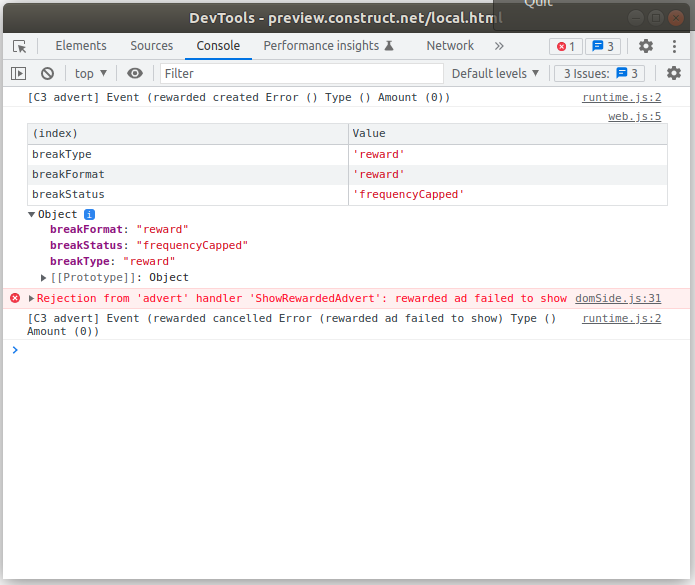Viewport: 695px width, 585px height.
Task: Minimize the DevTools window
Action: tap(636, 18)
